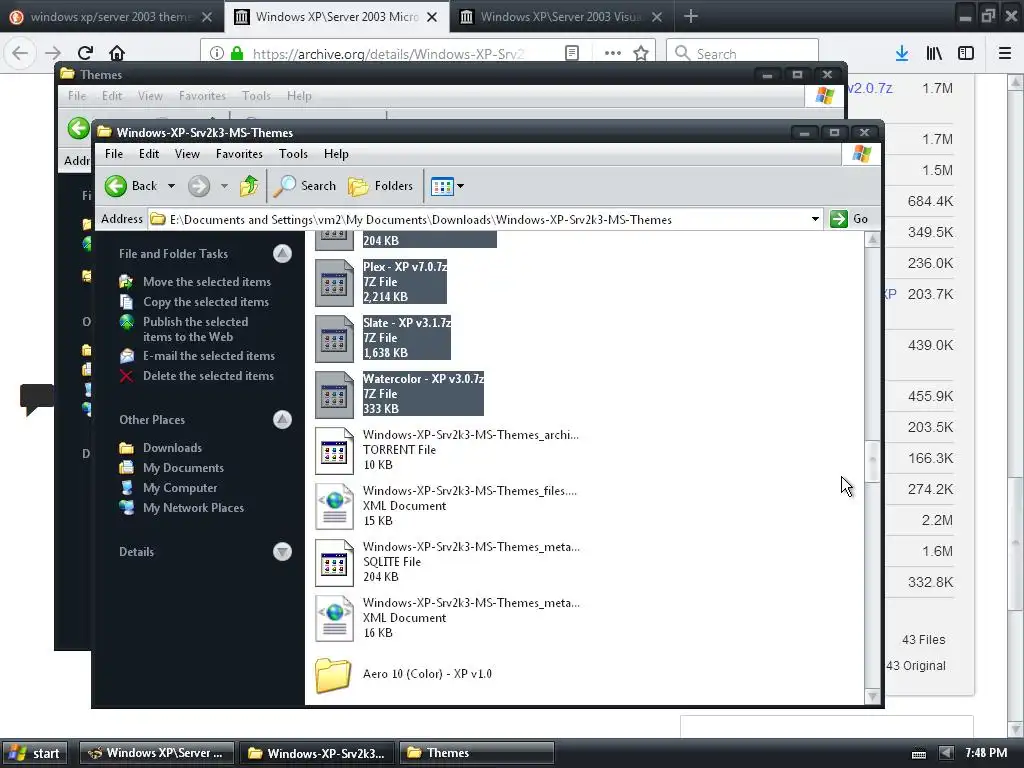Open Downloads under Other Places
Screen dimensions: 1024x768
click(x=172, y=448)
